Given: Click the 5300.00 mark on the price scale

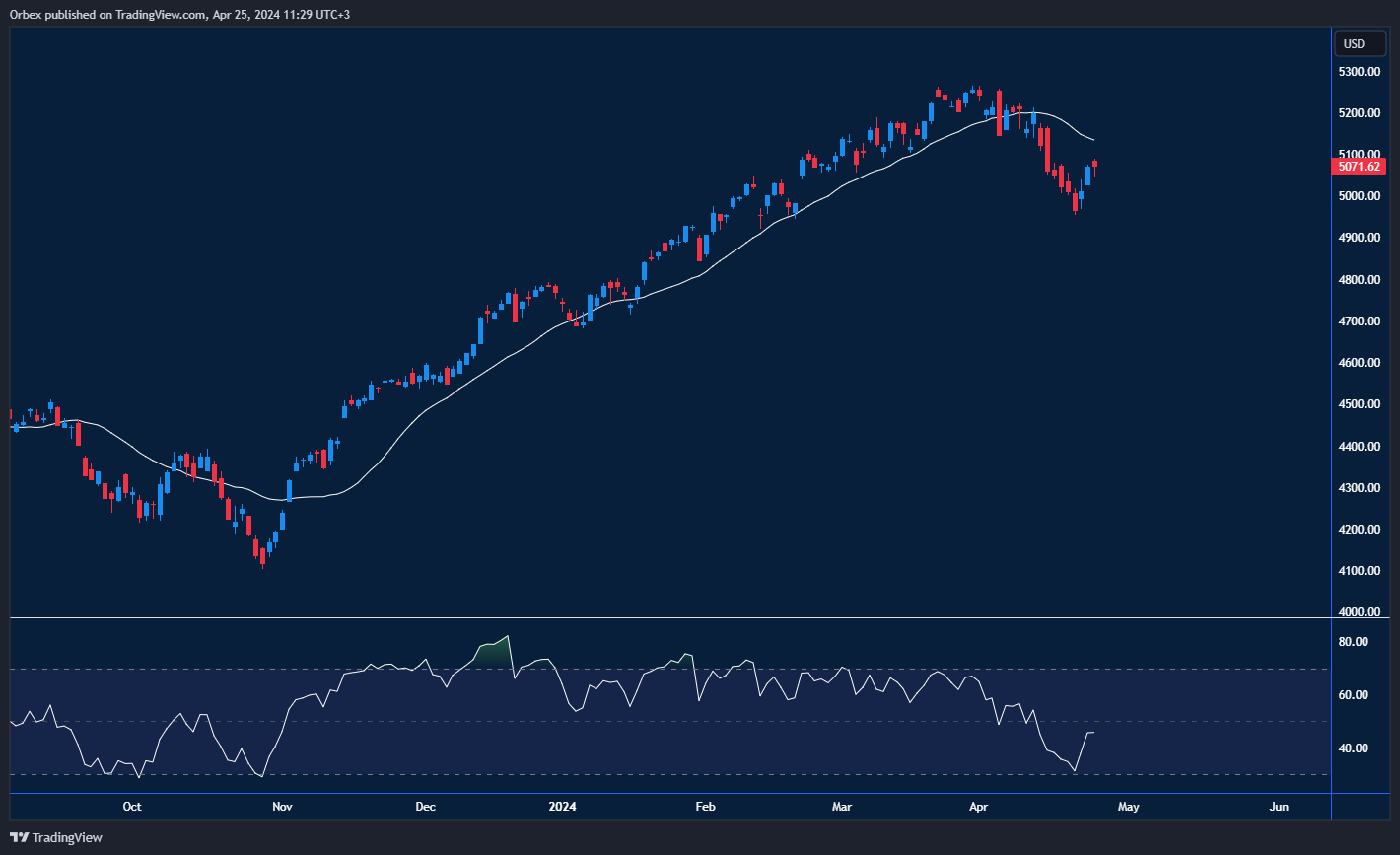Looking at the screenshot, I should point(1358,71).
